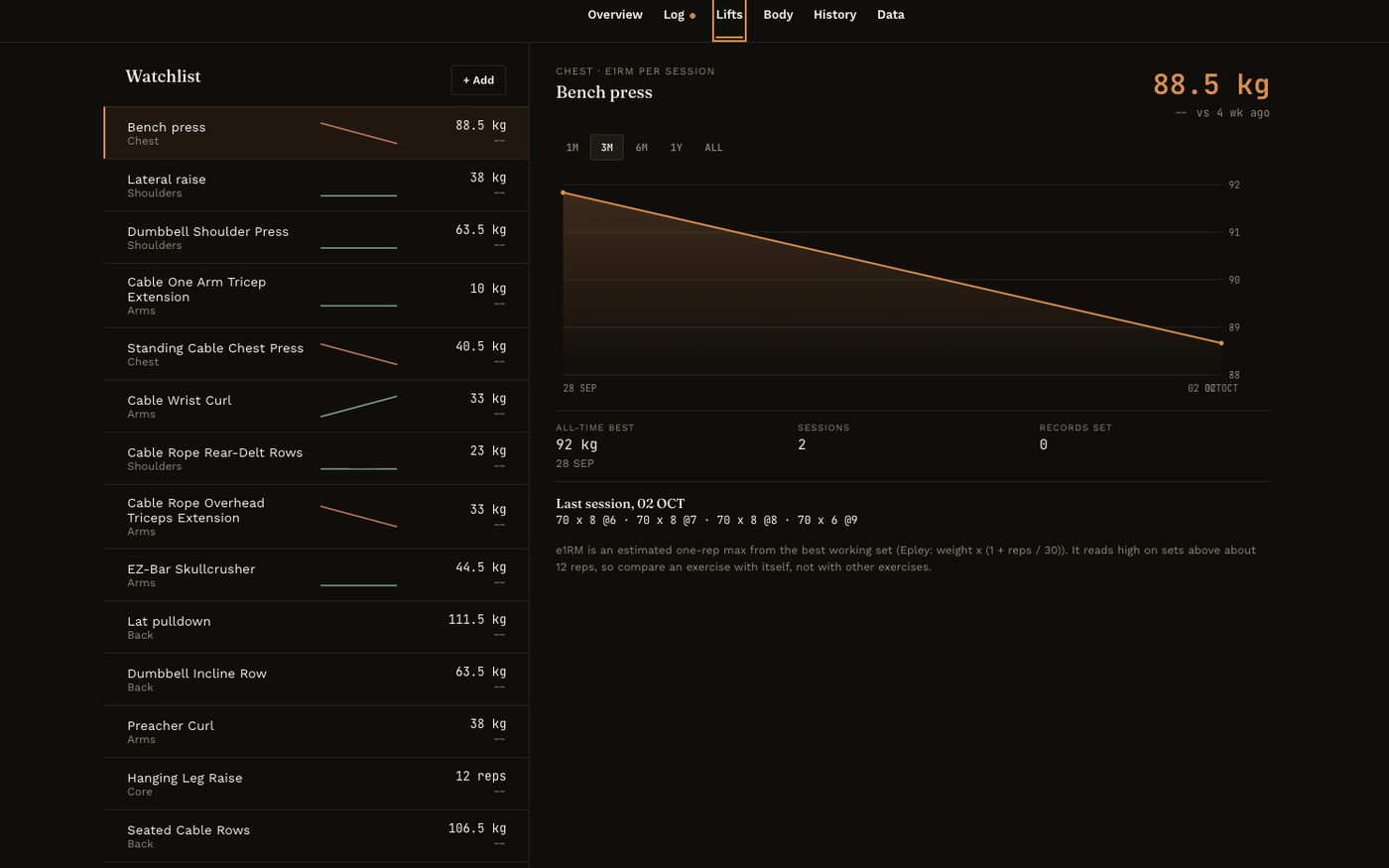
Task: Switch to the Body tab
Action: click(778, 15)
